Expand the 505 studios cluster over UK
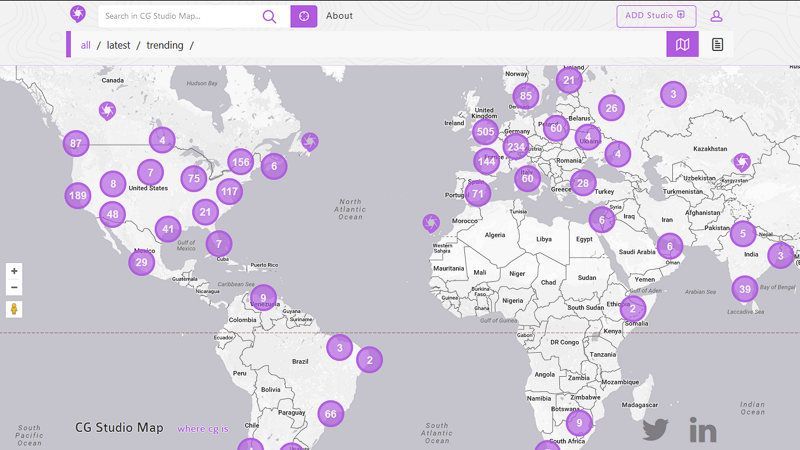 (485, 131)
